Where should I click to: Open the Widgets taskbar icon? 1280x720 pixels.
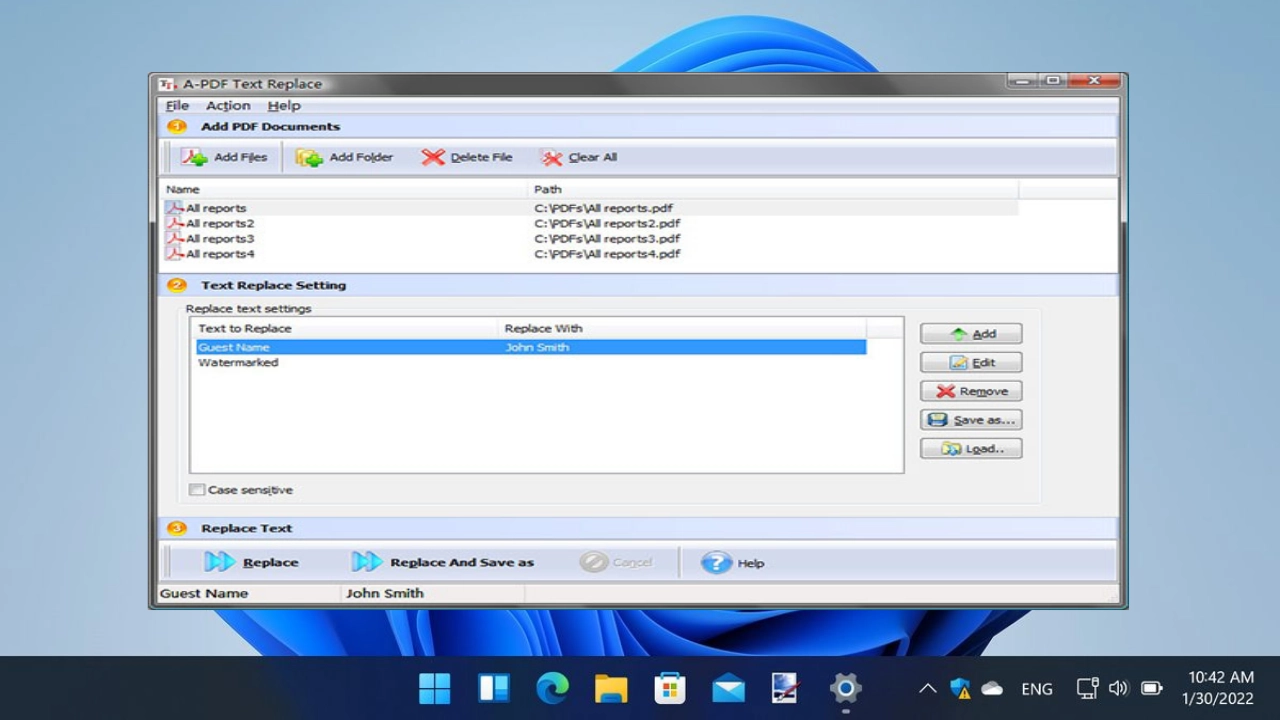[x=494, y=688]
